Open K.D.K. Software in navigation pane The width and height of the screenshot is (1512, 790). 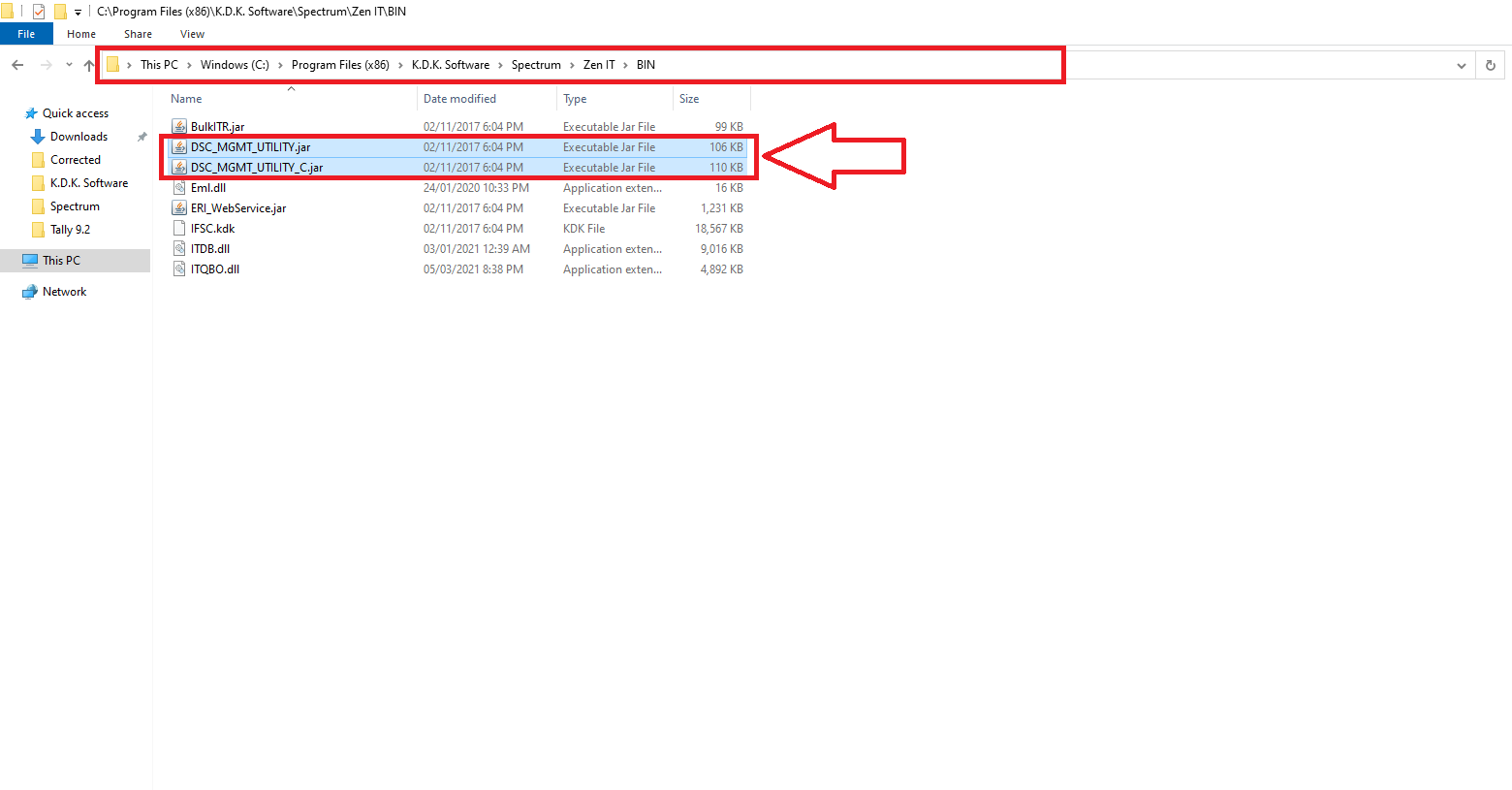click(x=89, y=183)
